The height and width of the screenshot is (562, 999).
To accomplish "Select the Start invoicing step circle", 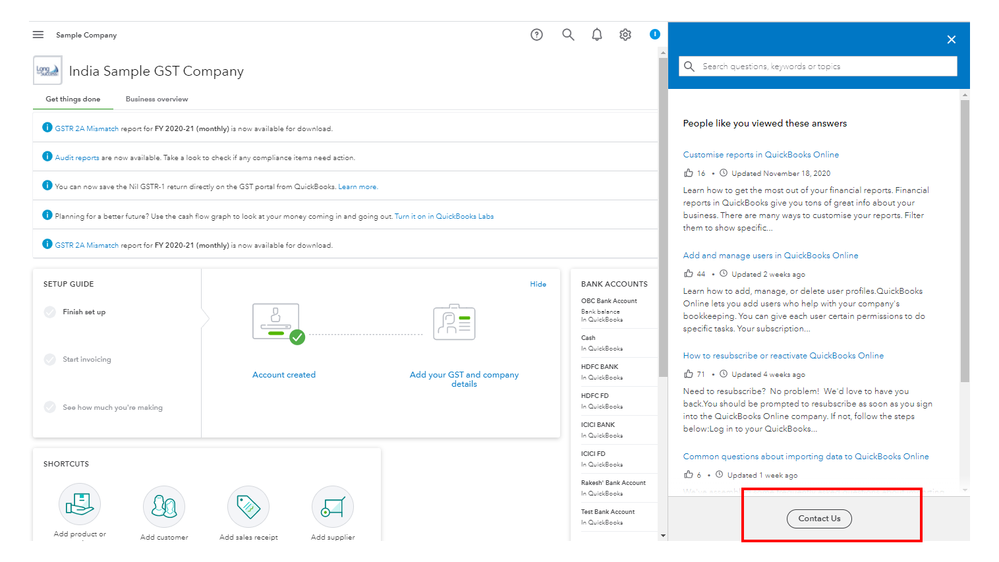I will click(50, 359).
